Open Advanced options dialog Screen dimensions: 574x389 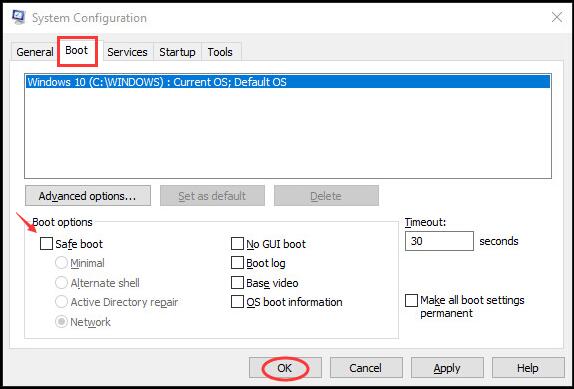(88, 196)
